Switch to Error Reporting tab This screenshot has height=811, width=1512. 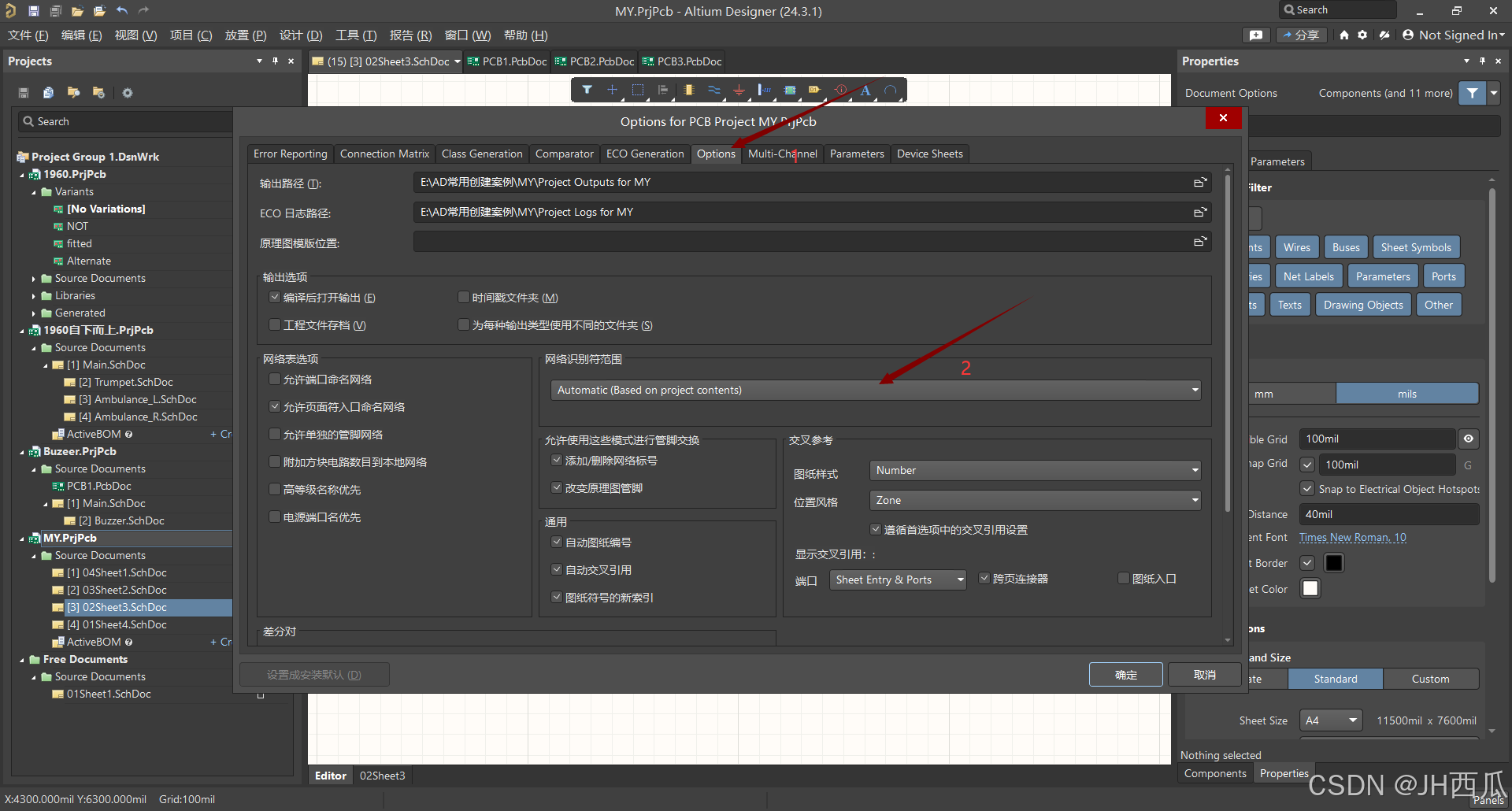tap(290, 154)
